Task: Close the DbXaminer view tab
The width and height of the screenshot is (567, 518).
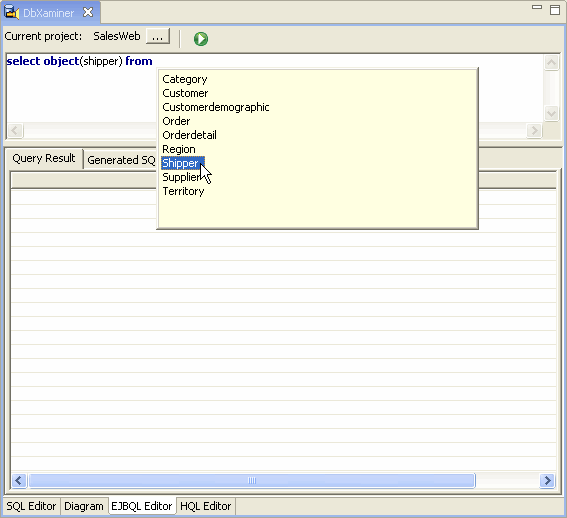Action: click(x=88, y=12)
